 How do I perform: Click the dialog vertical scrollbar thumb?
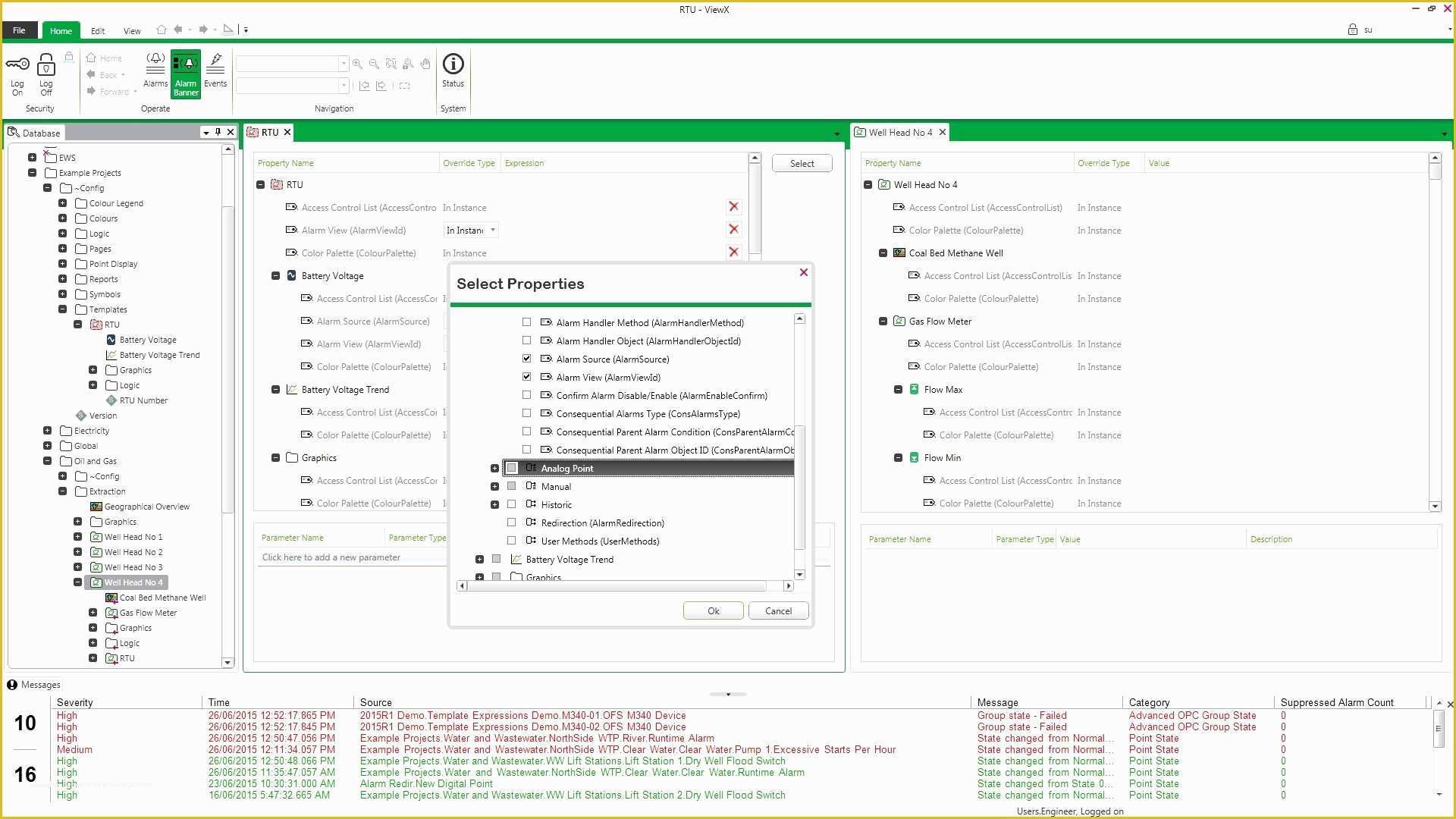point(799,488)
